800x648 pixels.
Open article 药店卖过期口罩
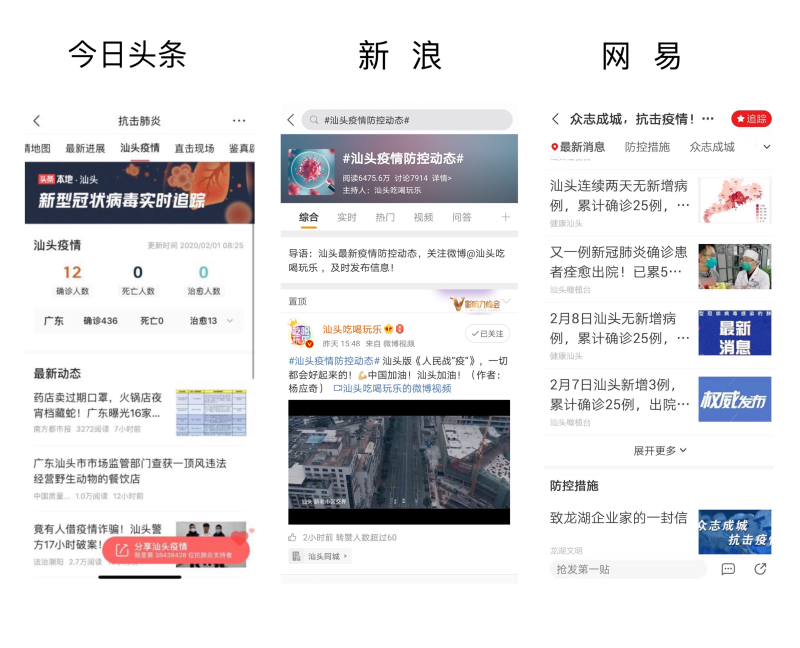point(98,405)
